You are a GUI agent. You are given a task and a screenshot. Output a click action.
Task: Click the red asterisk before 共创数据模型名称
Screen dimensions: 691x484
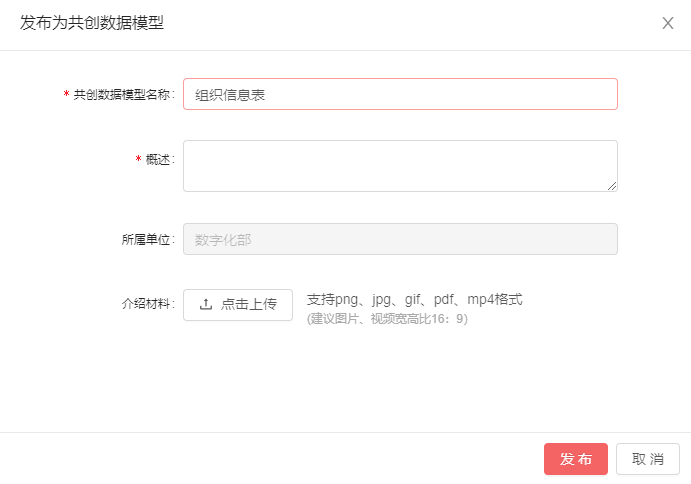[x=66, y=95]
